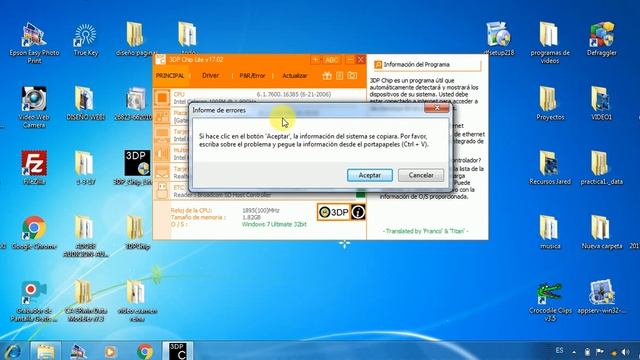
Task: Select the Video Web Camera desktop icon
Action: (34, 107)
